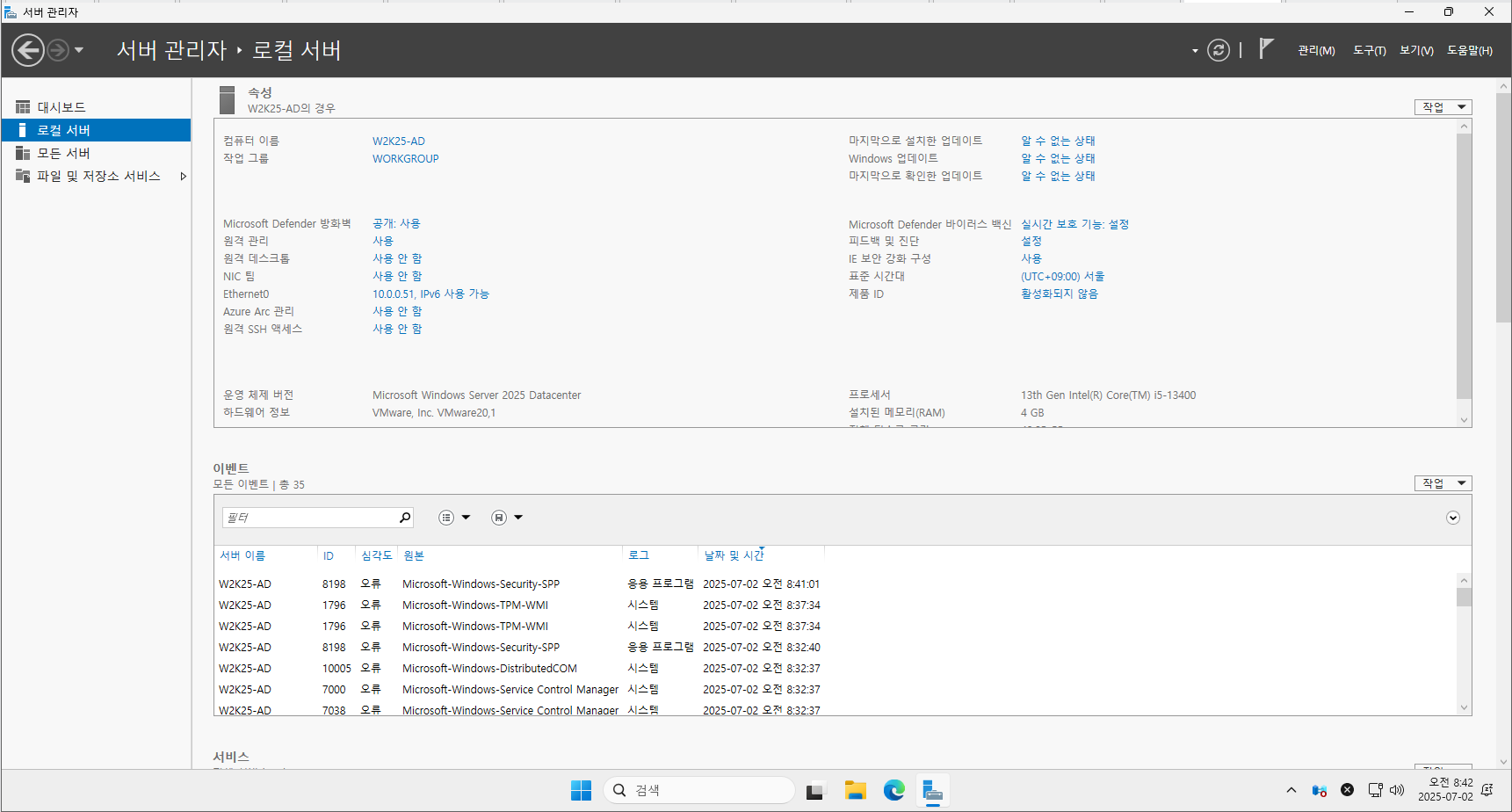Sort events by 심각도 column

pyautogui.click(x=377, y=555)
